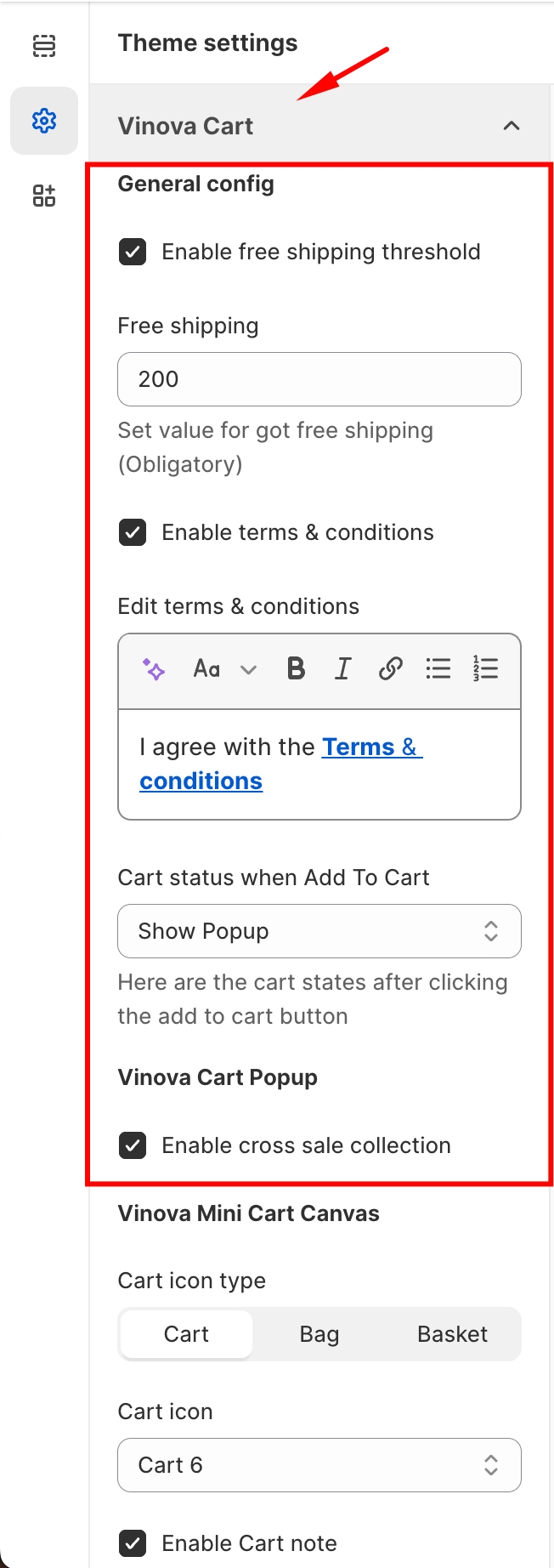Apply numbered list in terms editor
This screenshot has height=1568, width=554.
click(485, 669)
